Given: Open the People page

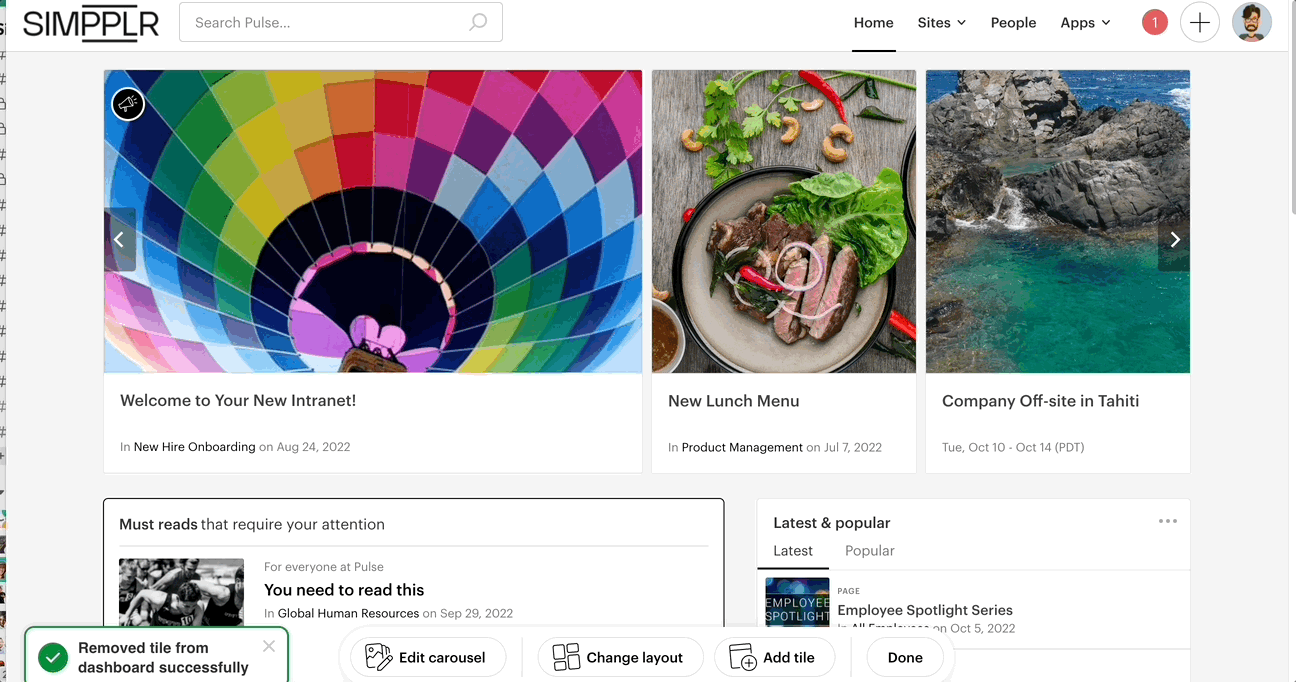Looking at the screenshot, I should (1013, 22).
